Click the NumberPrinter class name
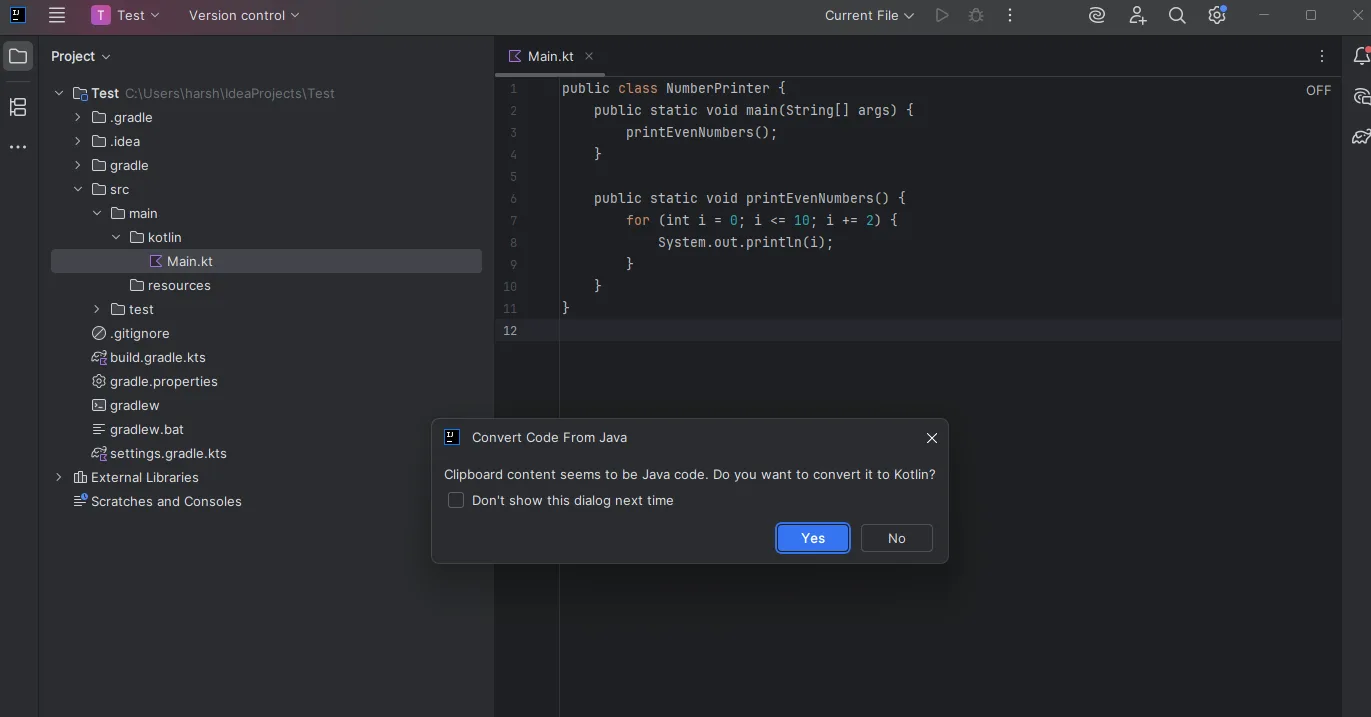This screenshot has height=717, width=1371. [x=718, y=88]
